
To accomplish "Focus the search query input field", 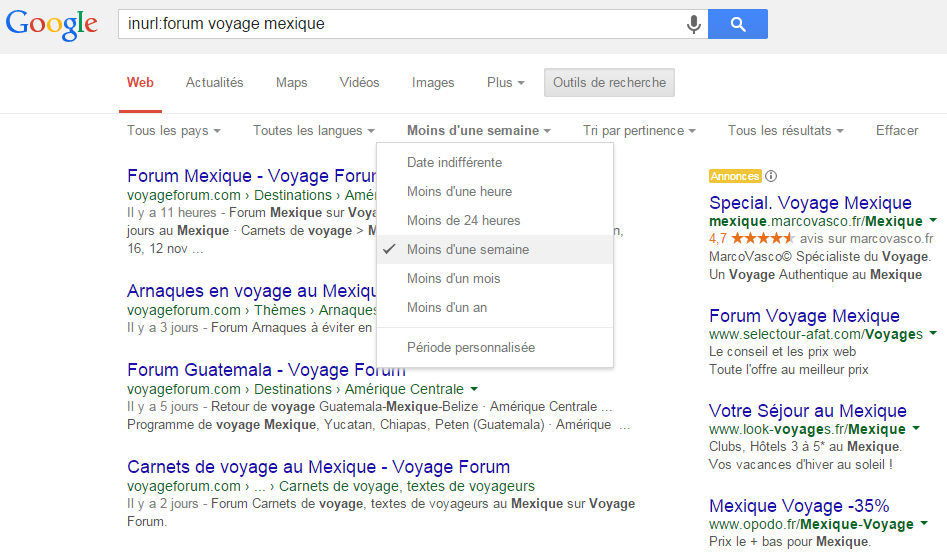I will [402, 24].
